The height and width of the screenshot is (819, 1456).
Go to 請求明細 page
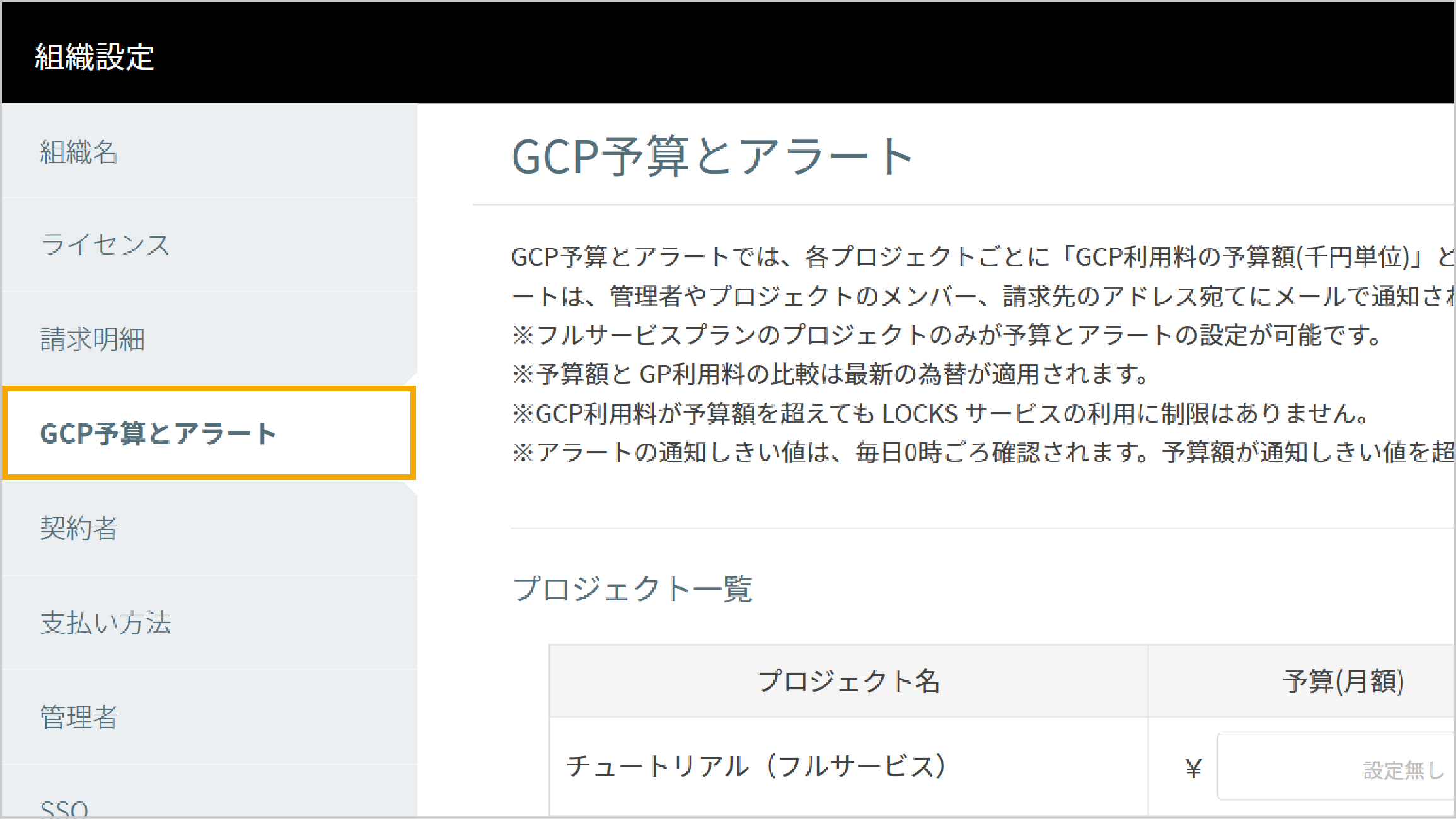point(209,340)
